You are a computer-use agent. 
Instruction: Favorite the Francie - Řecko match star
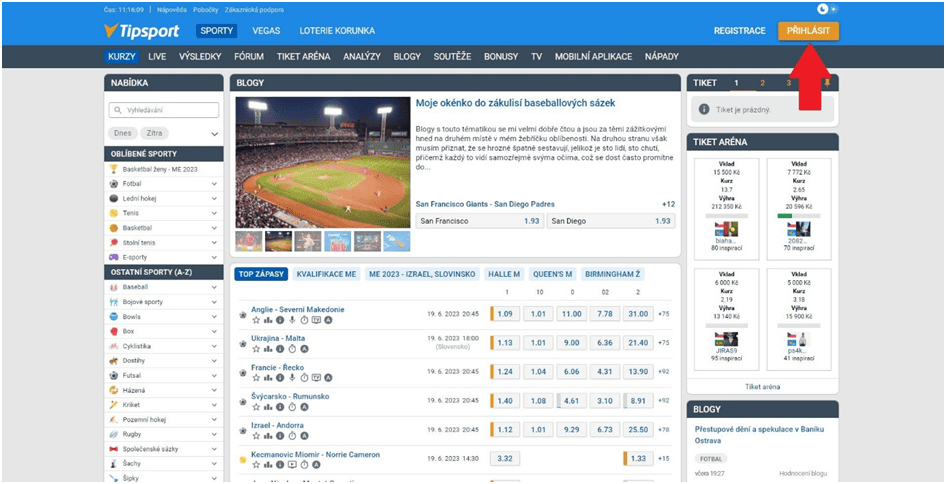[256, 378]
